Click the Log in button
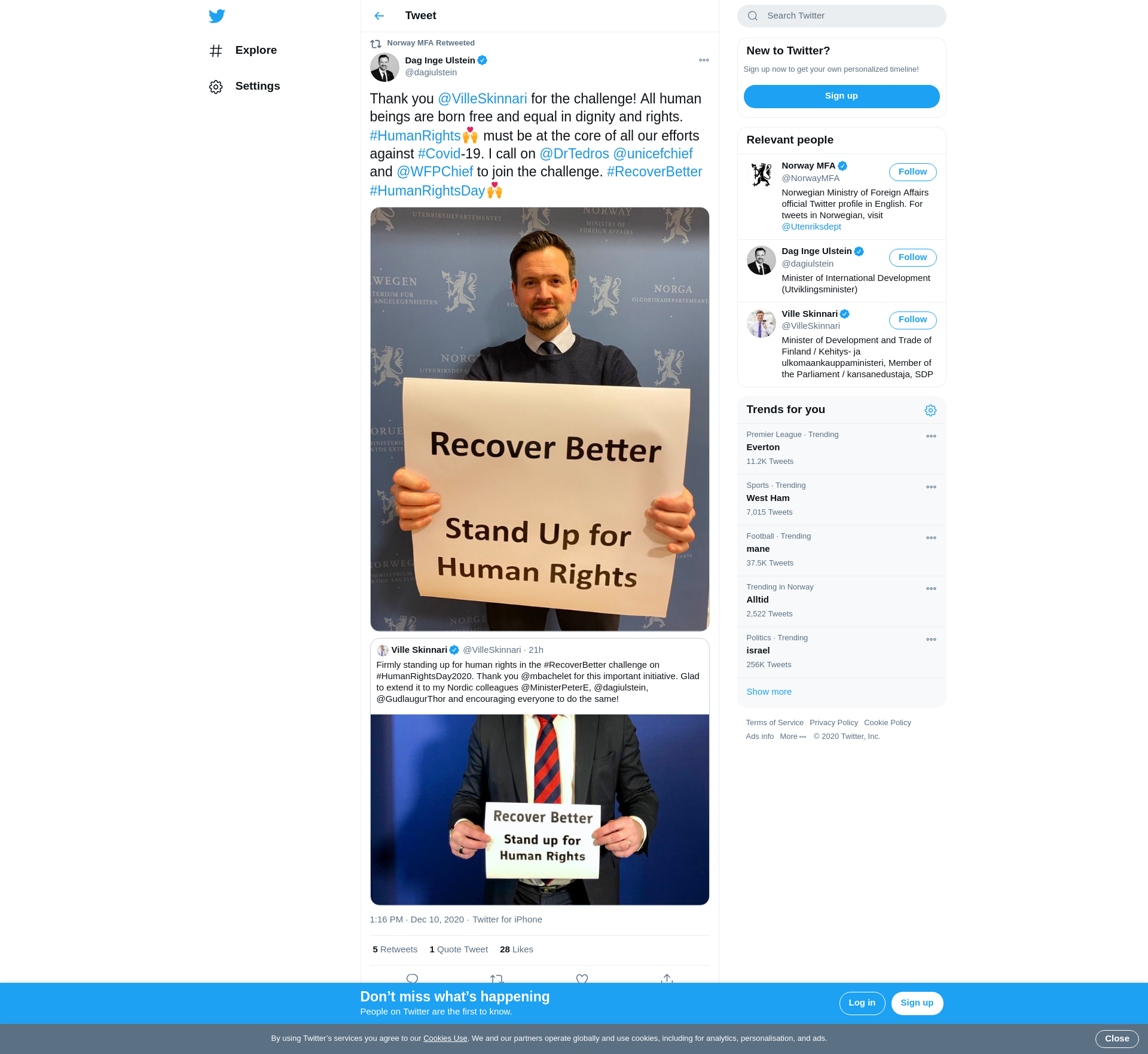This screenshot has height=1054, width=1148. [x=862, y=1003]
